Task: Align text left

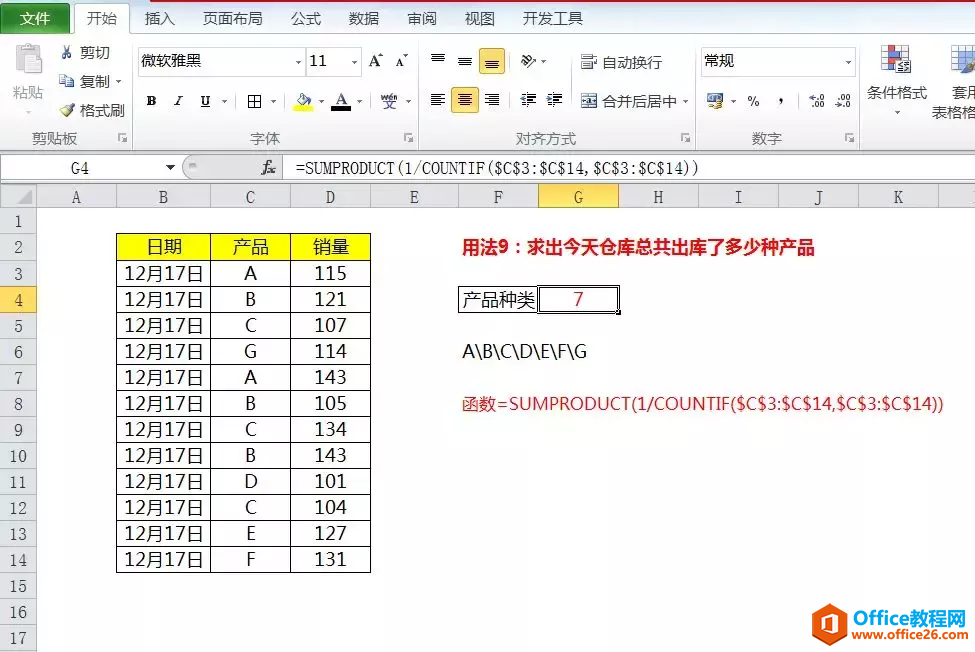Action: pyautogui.click(x=438, y=100)
